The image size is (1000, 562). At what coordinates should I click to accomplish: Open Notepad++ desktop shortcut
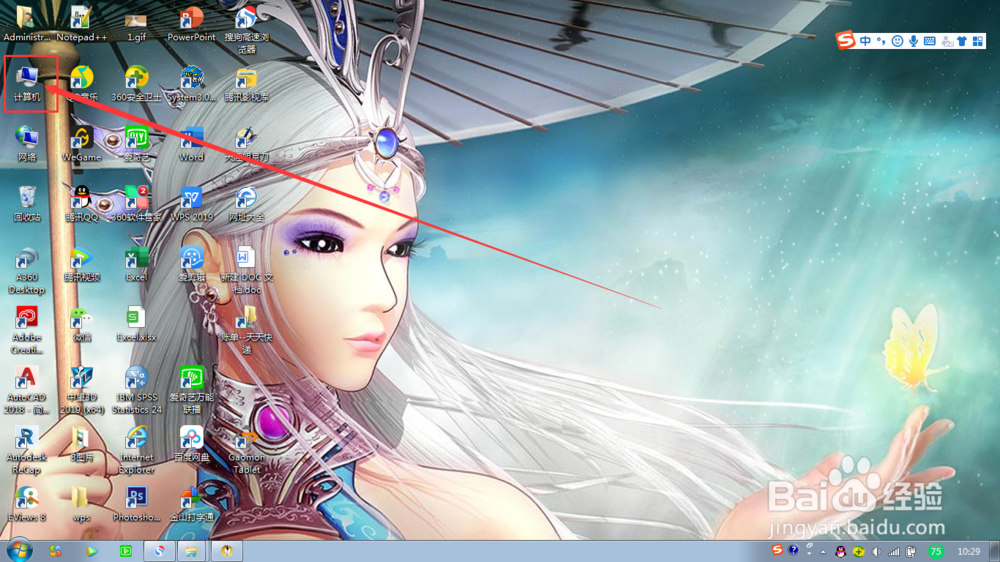81,22
